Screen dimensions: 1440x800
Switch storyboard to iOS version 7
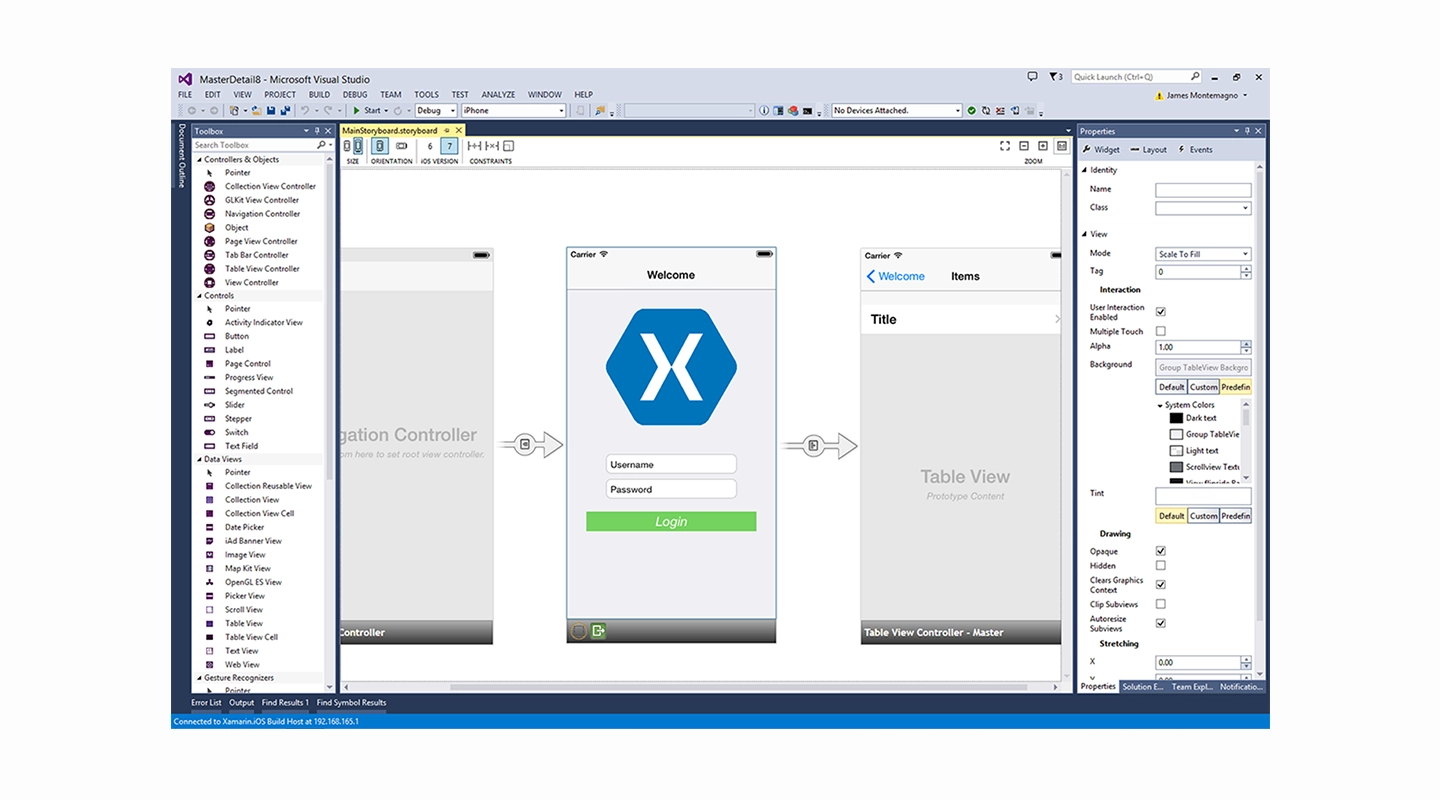[449, 146]
